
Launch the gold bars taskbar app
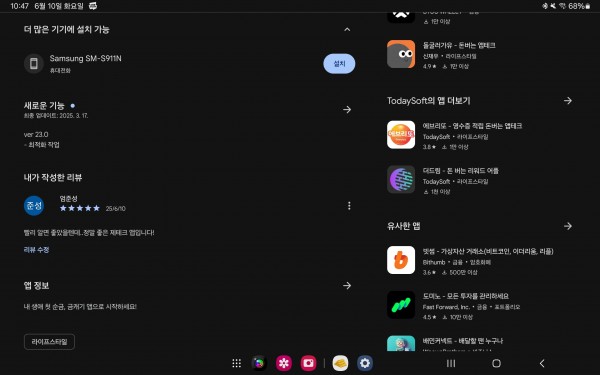point(340,363)
